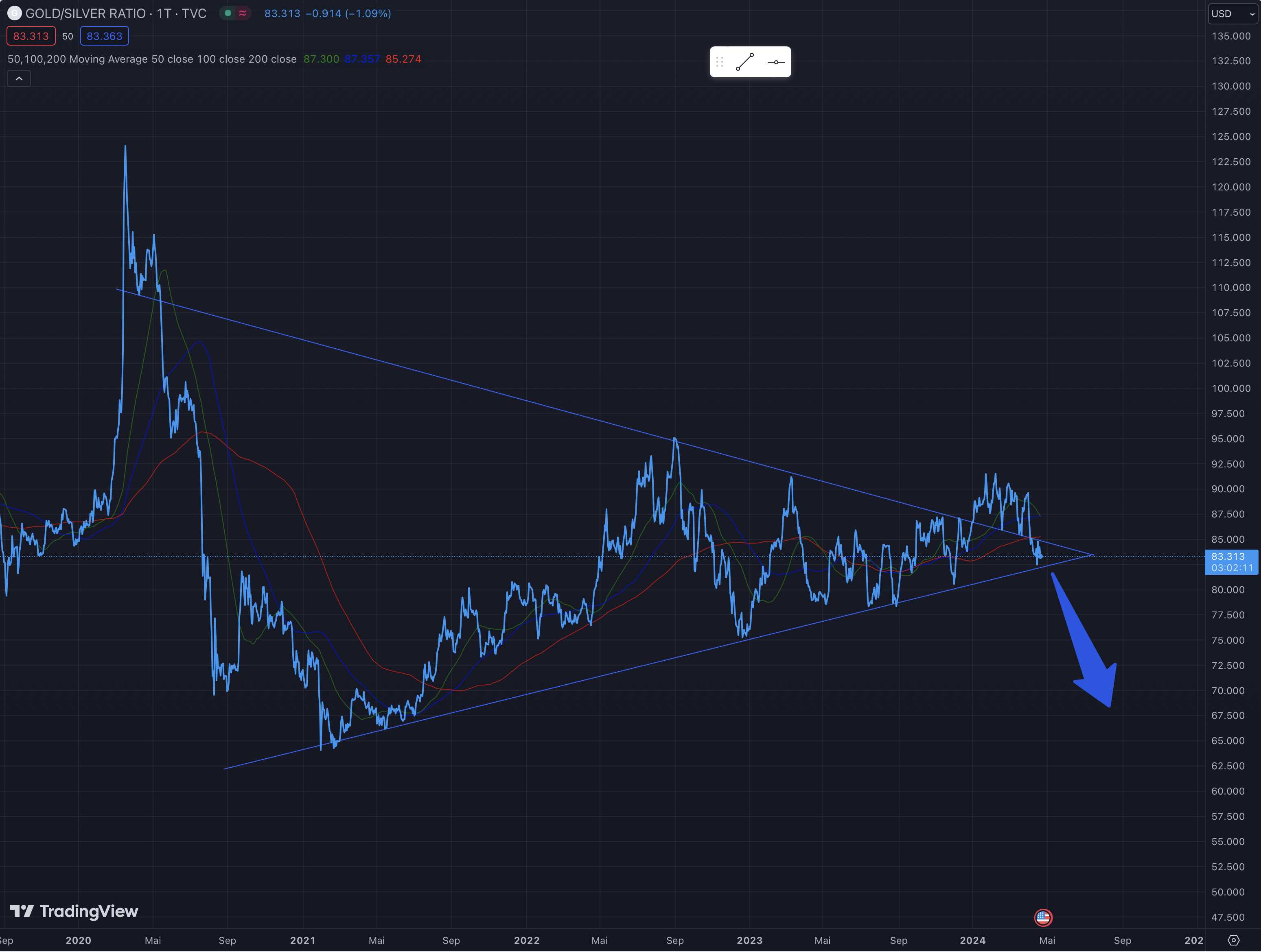Click the US economic event flag icon

tap(1043, 917)
